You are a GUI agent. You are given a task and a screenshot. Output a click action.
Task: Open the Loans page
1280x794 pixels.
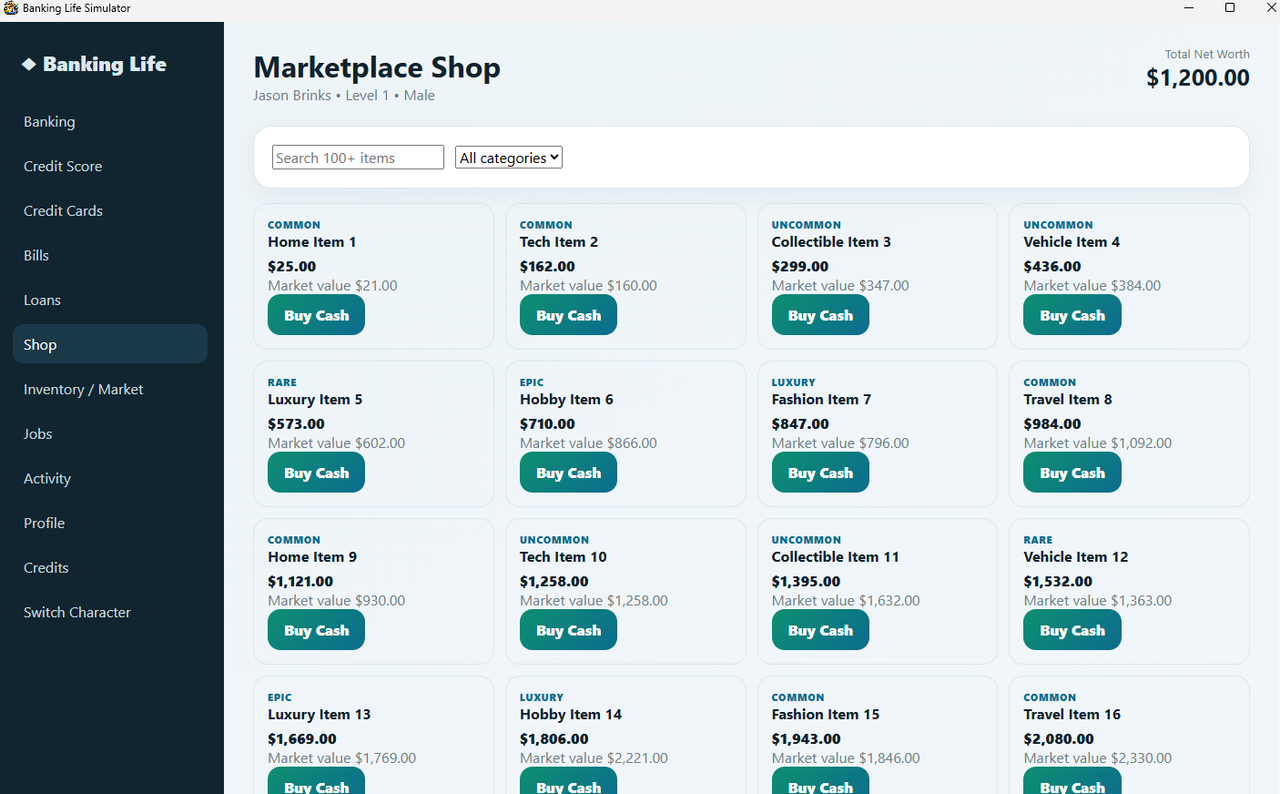click(110, 300)
